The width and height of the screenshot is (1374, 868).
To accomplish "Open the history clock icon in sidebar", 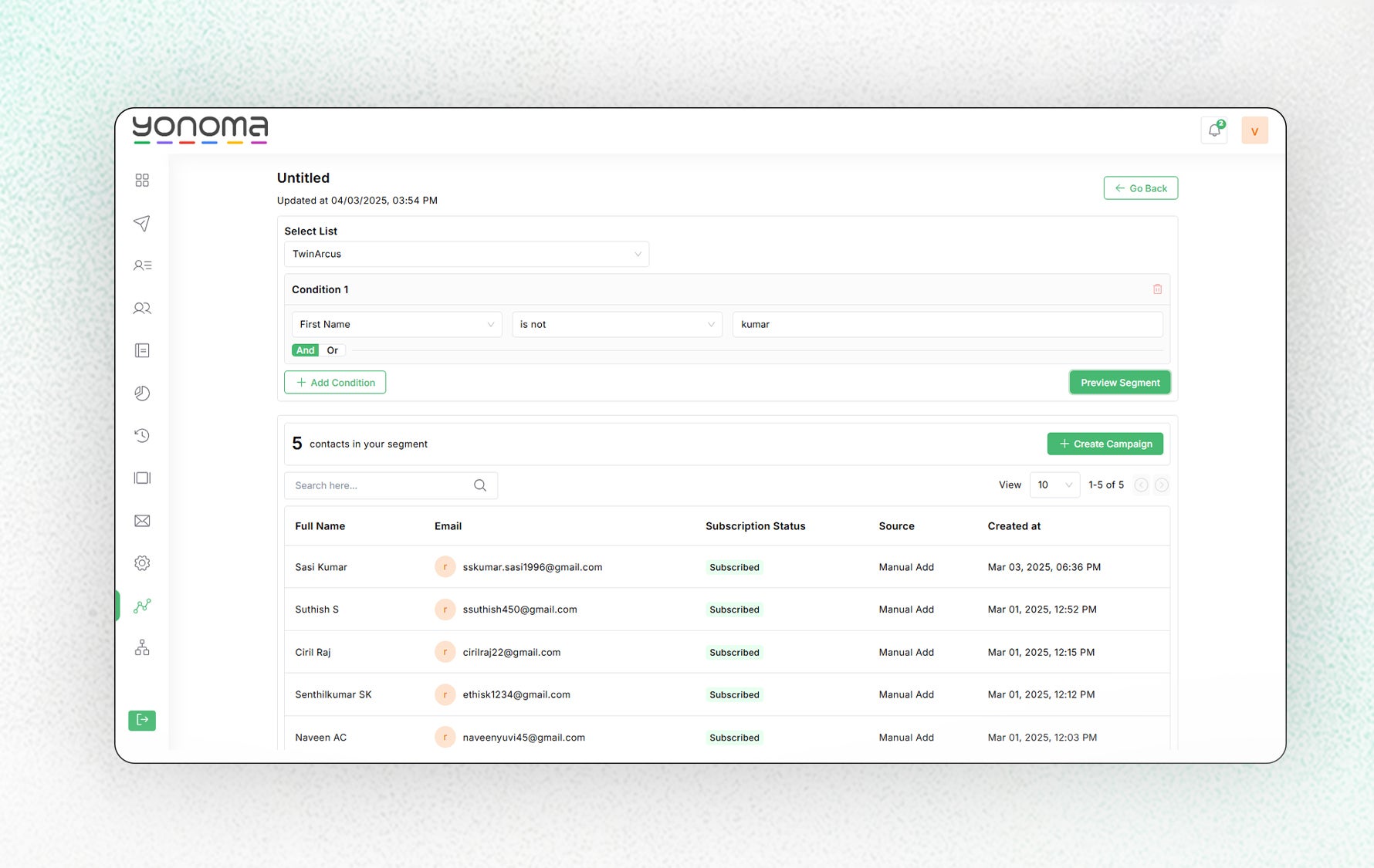I will click(142, 435).
